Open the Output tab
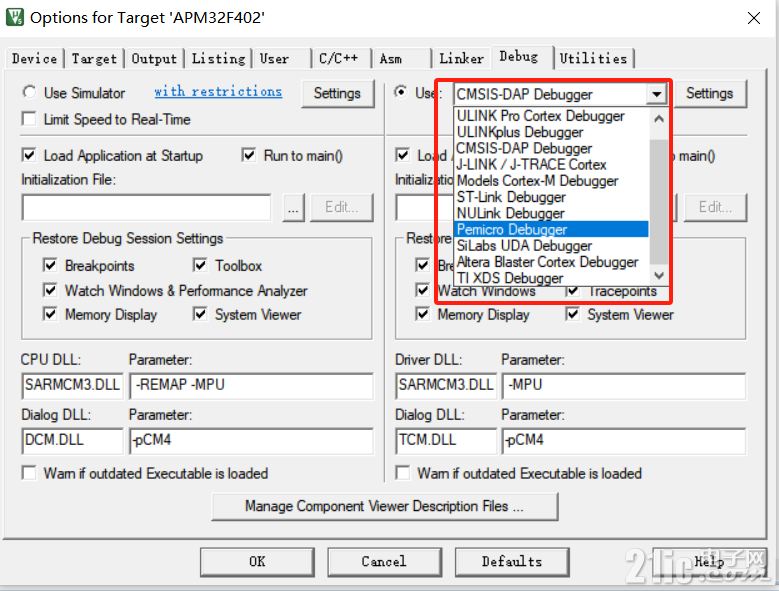Screen dimensions: 779x591 click(154, 59)
